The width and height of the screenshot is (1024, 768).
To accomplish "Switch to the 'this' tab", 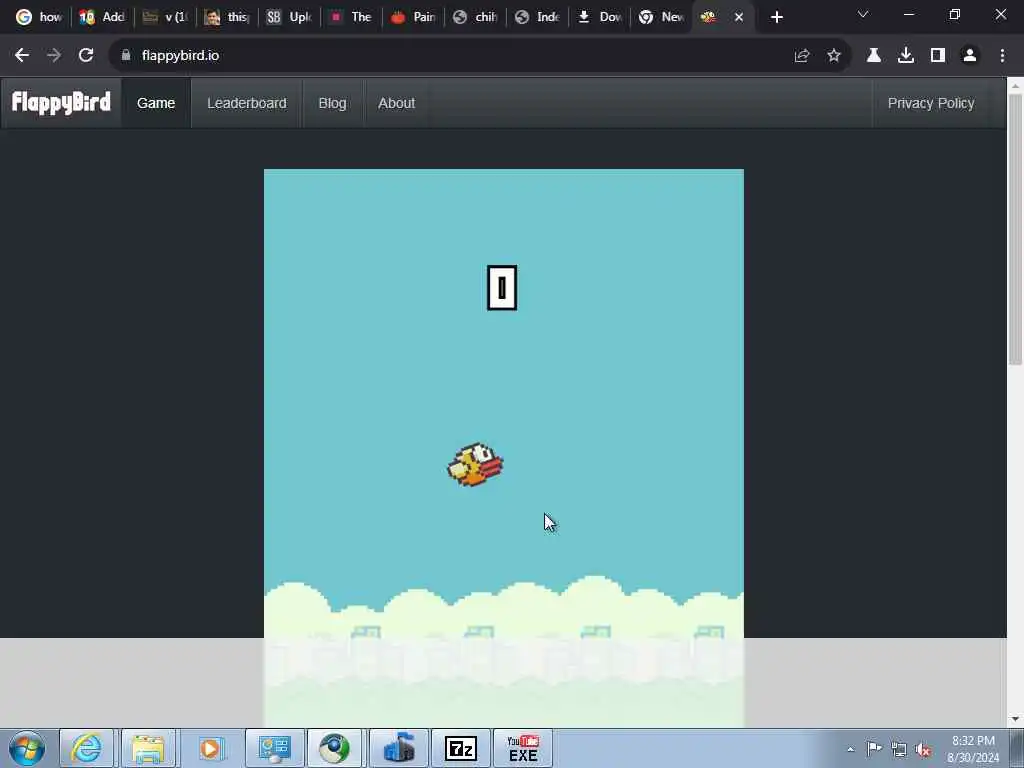I will (x=227, y=17).
